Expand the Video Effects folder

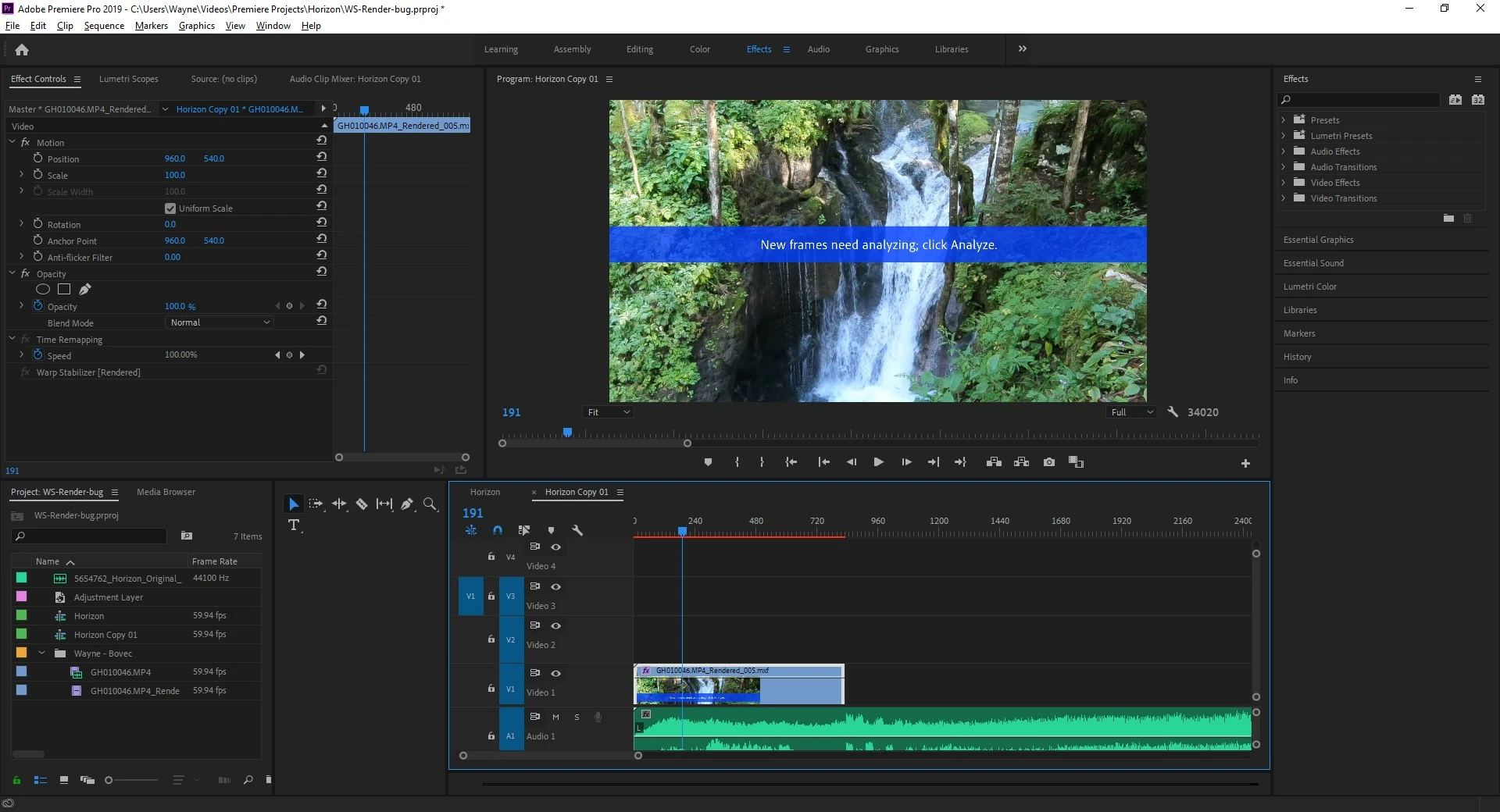point(1284,183)
